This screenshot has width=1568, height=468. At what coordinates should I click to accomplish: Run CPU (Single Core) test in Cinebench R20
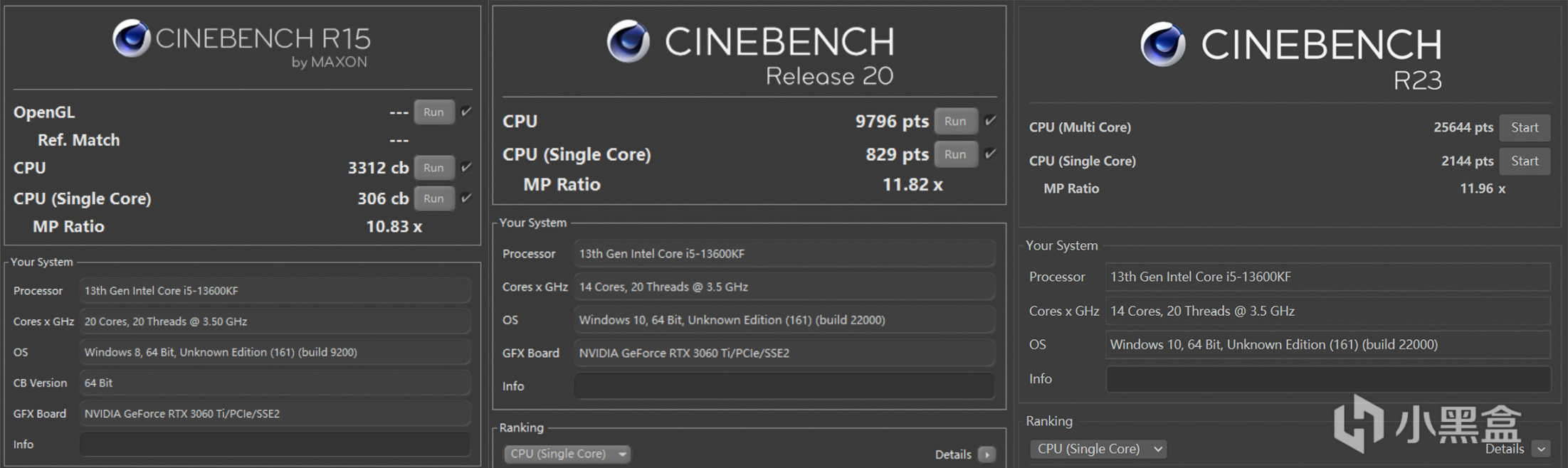pyautogui.click(x=955, y=154)
